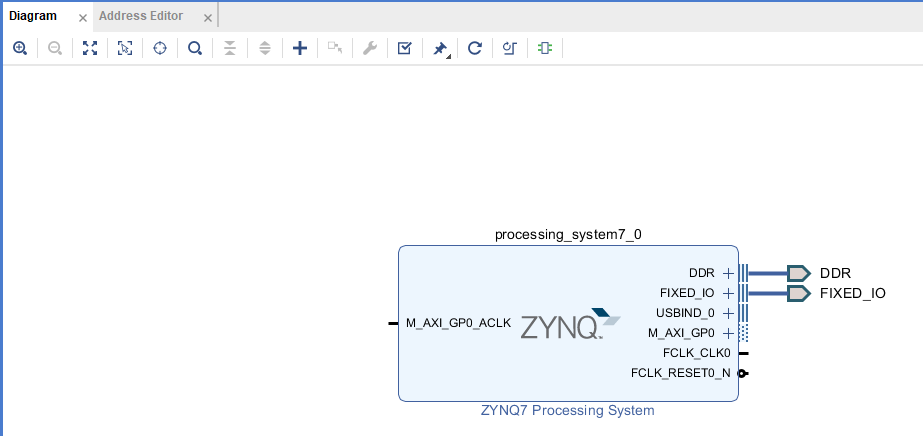Image resolution: width=923 pixels, height=436 pixels.
Task: Click the FCLK_RESET0_N output pin
Action: click(743, 373)
